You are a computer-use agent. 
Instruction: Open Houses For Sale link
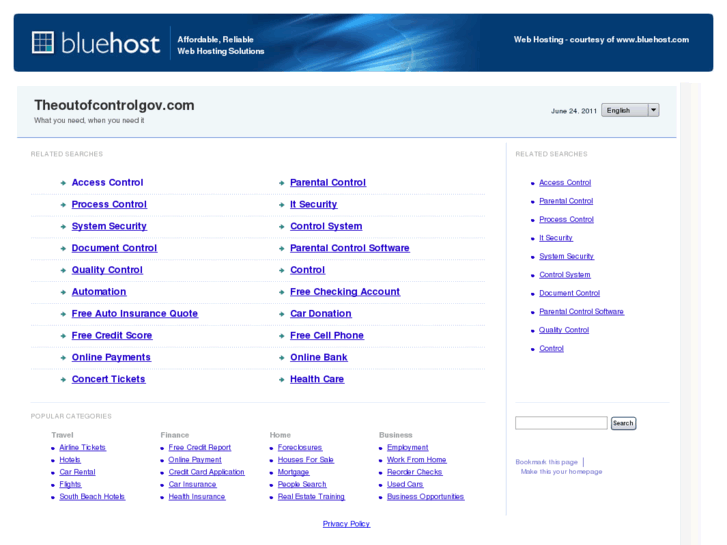coord(306,460)
